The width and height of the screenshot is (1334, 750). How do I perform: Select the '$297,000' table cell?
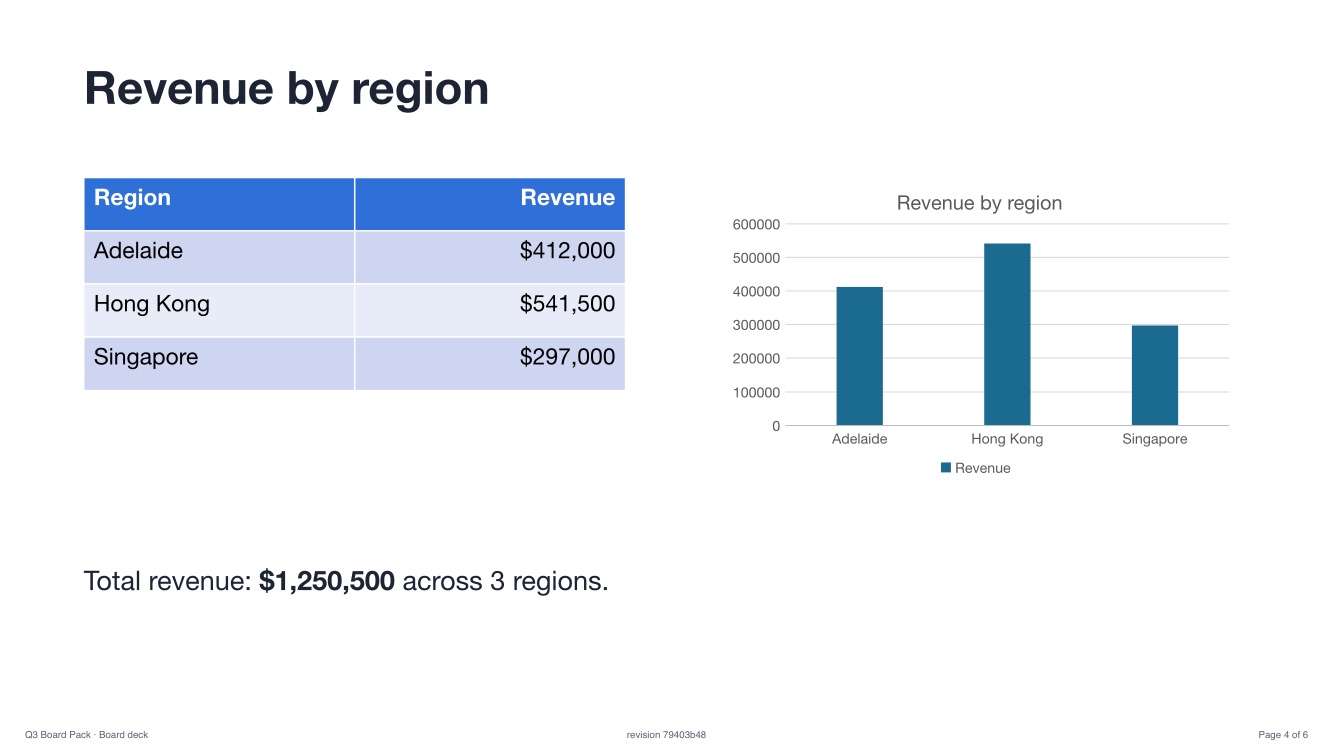click(490, 363)
